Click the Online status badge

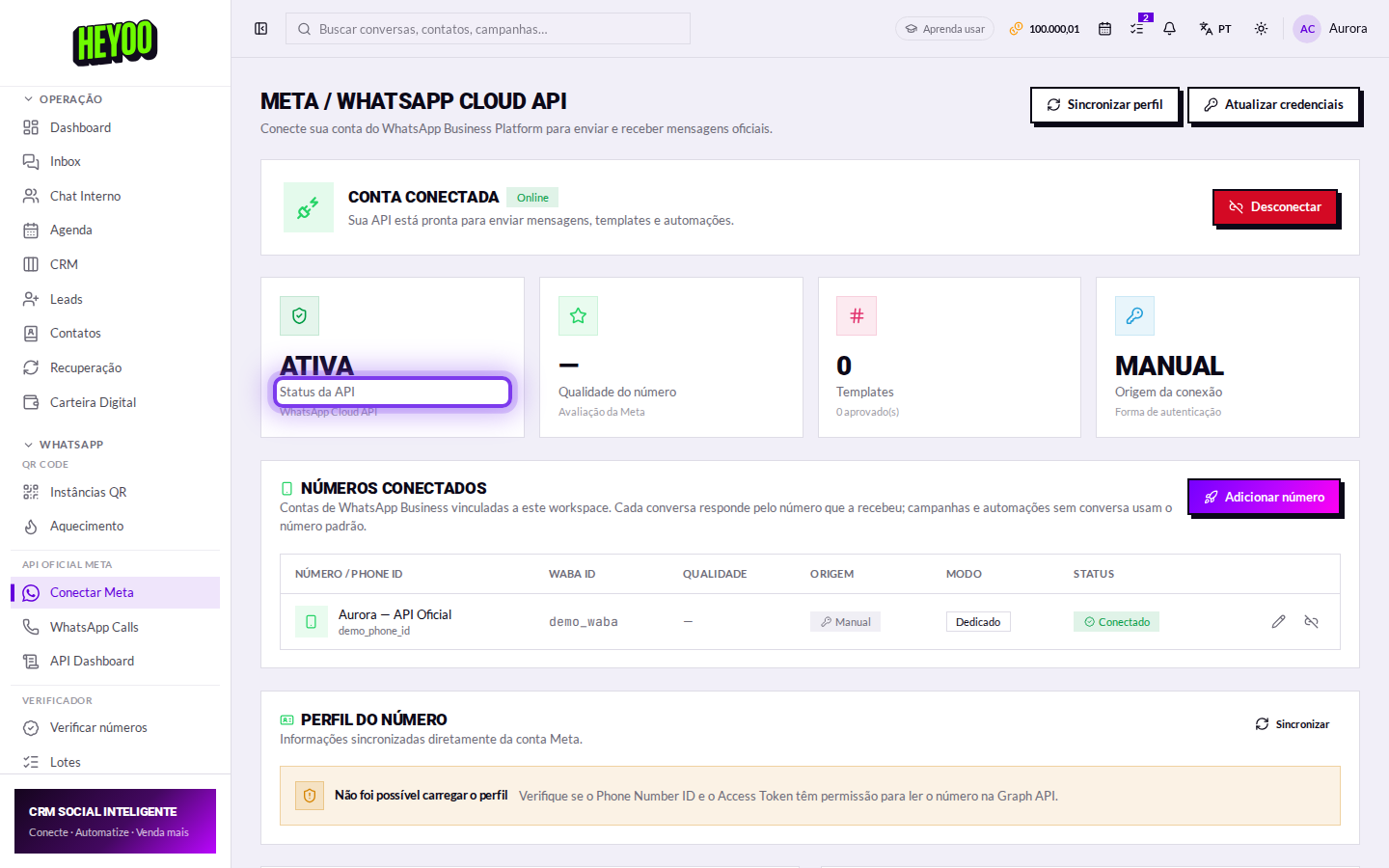click(532, 198)
